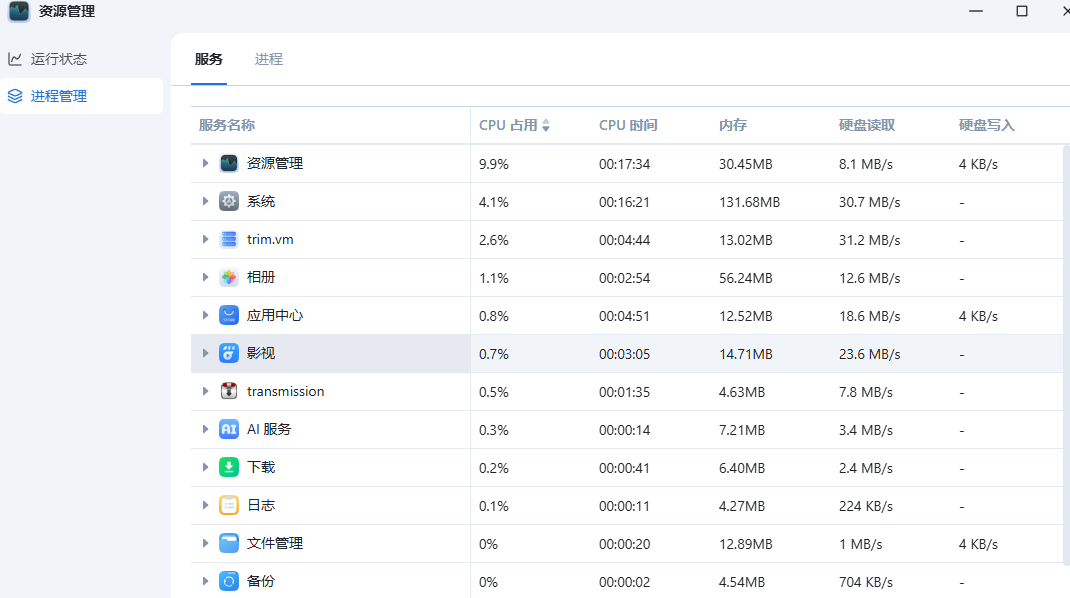Expand the 文件管理 service row
Viewport: 1070px width, 598px height.
205,543
